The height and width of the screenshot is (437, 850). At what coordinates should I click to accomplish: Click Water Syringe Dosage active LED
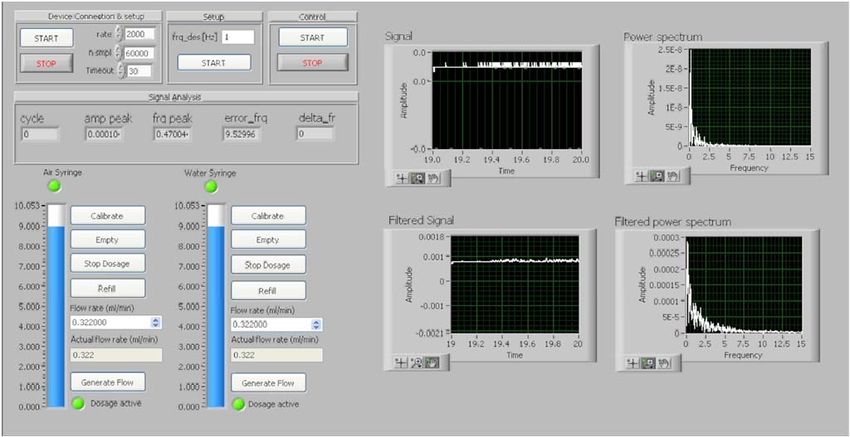(x=238, y=404)
